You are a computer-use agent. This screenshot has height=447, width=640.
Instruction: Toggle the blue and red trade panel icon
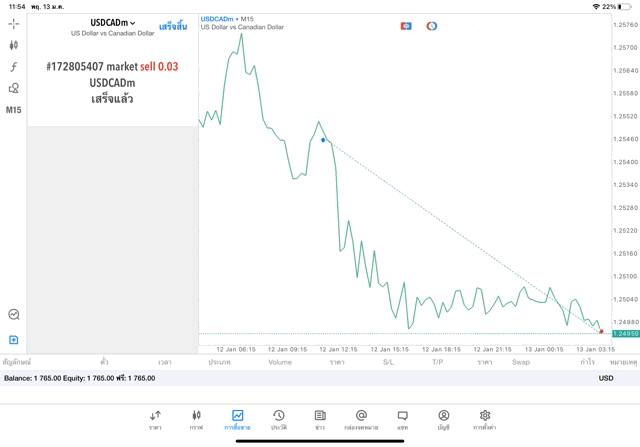coord(406,26)
